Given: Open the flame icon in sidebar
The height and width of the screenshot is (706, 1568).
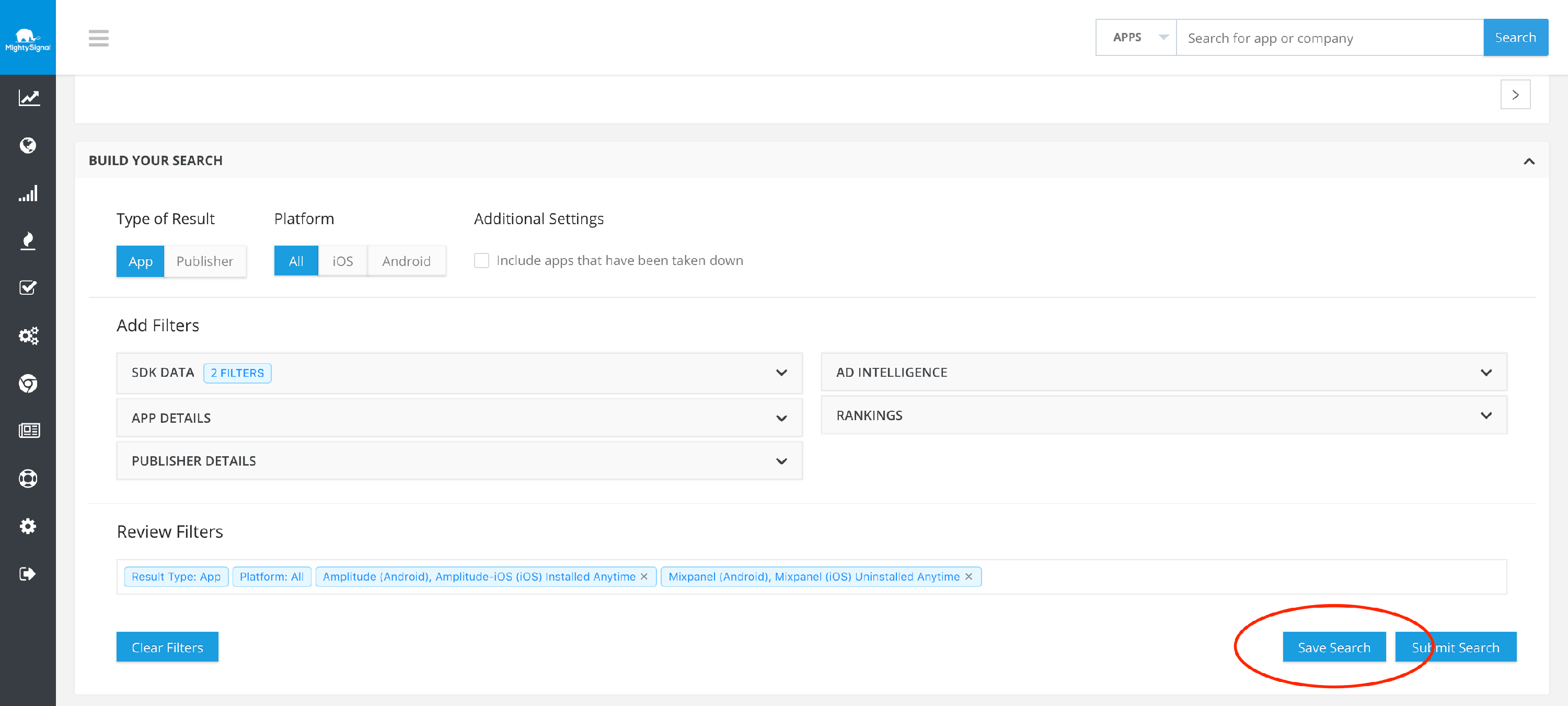Looking at the screenshot, I should pyautogui.click(x=28, y=241).
